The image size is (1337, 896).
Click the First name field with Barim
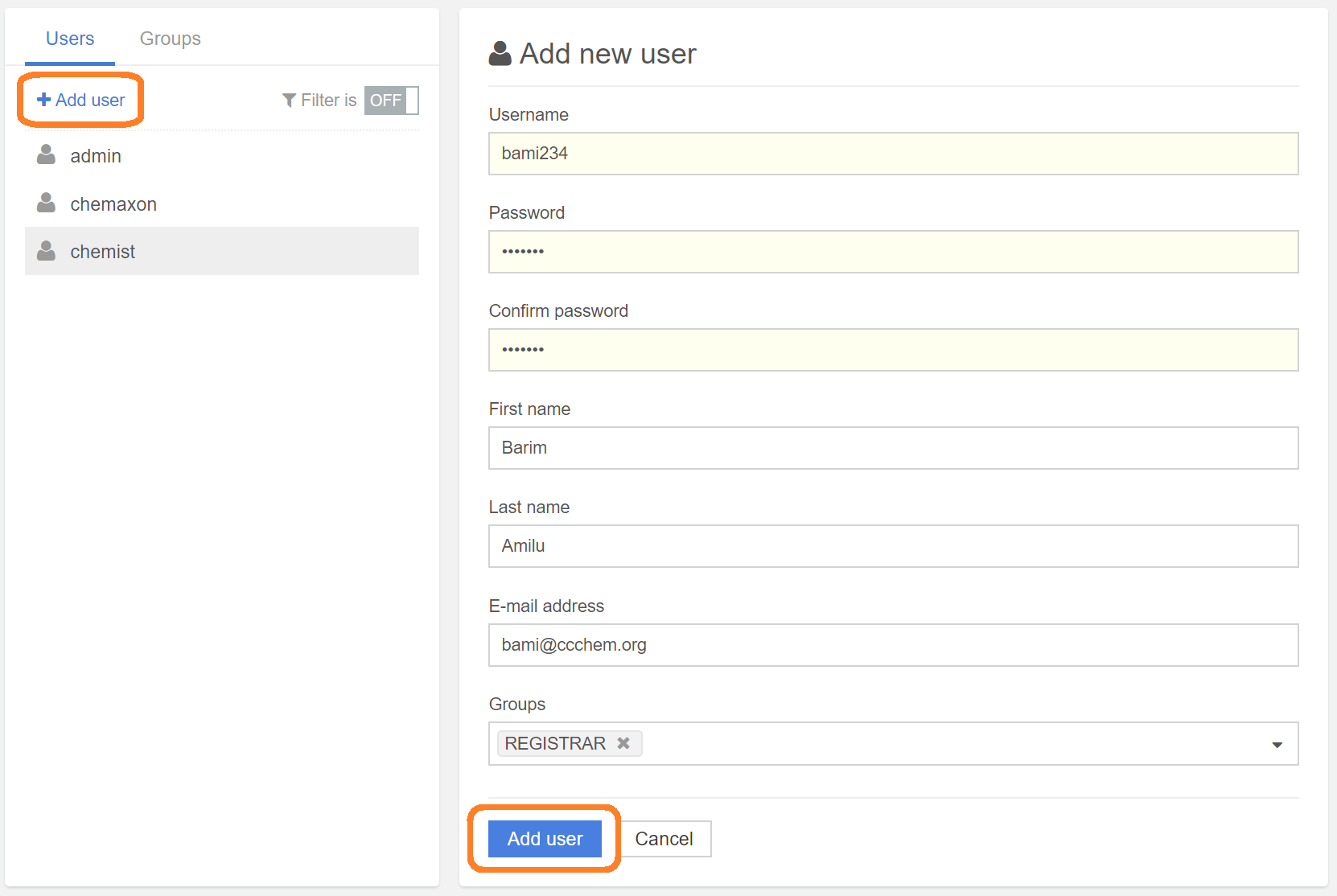coord(893,448)
